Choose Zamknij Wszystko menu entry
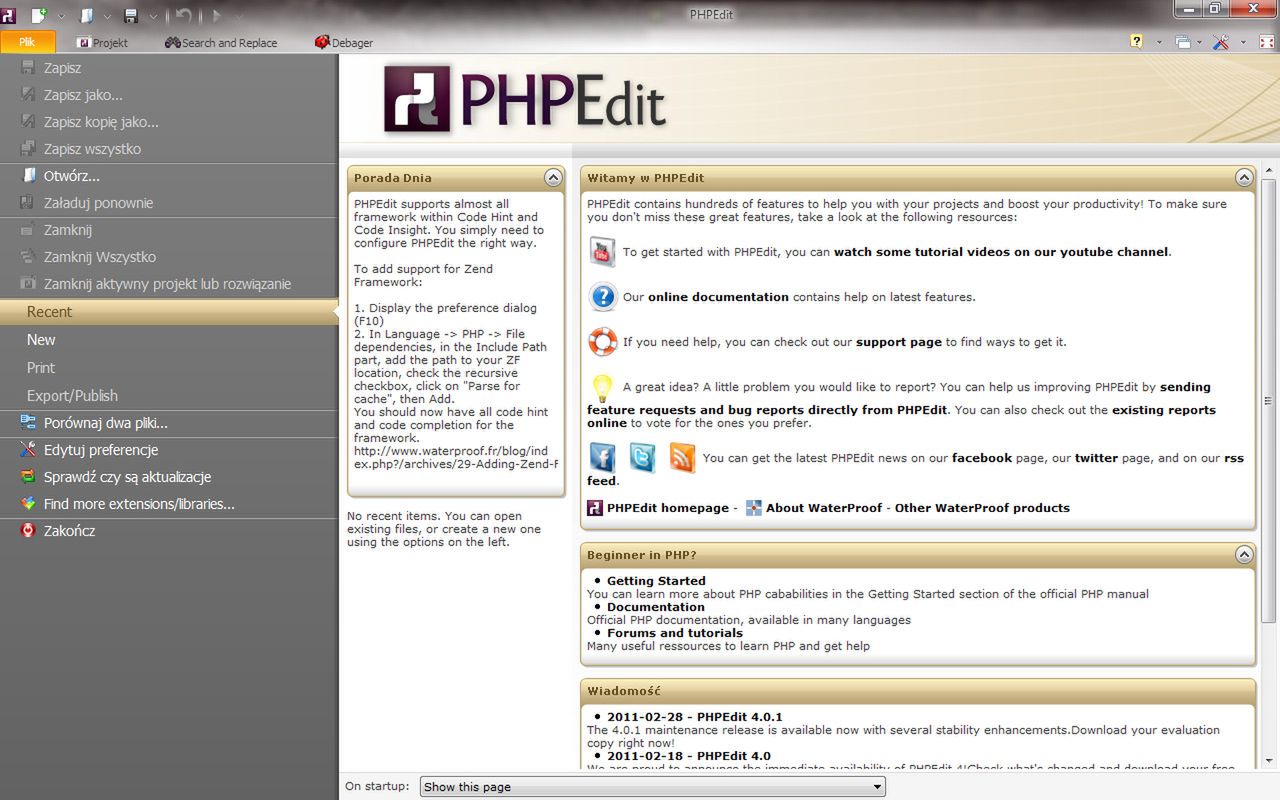1280x800 pixels. click(x=169, y=257)
